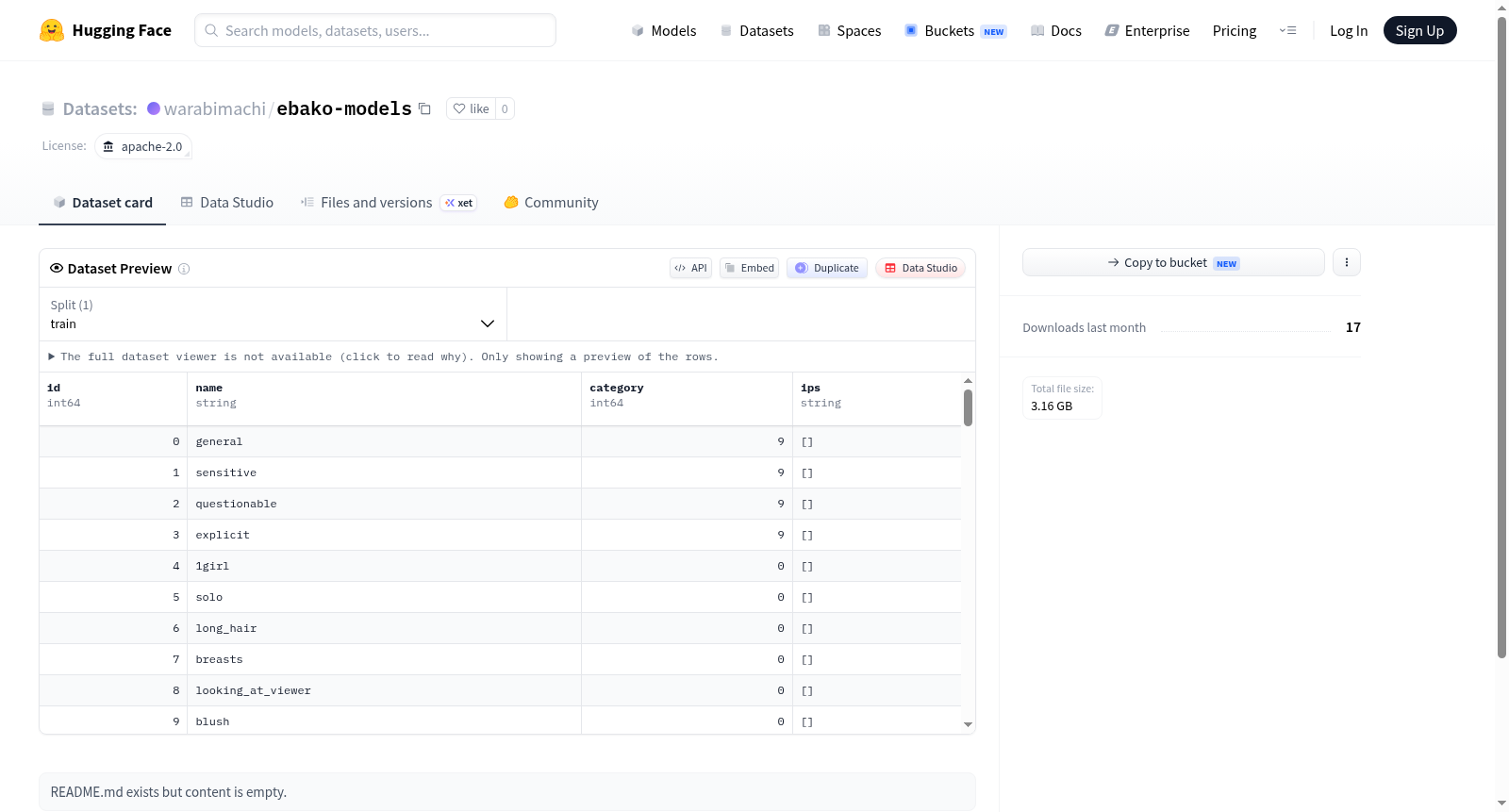The height and width of the screenshot is (812, 1509).
Task: Expand the Split train dropdown
Action: pos(273,314)
